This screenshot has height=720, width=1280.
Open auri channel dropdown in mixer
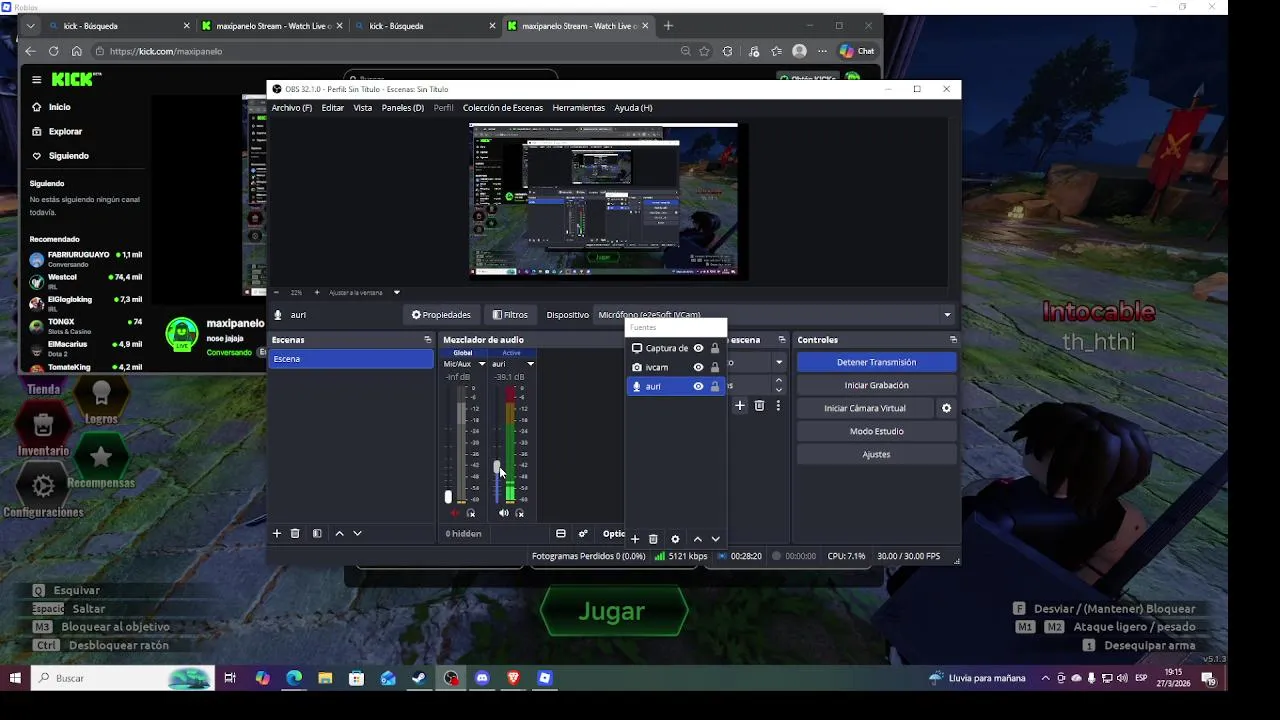tap(530, 364)
